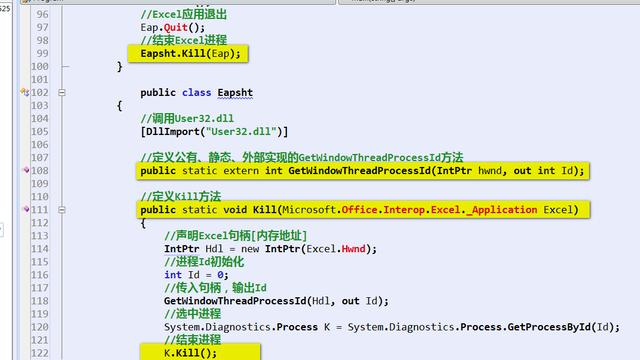Place cursor on 'Eap.Quit();' line
This screenshot has height=360, width=640.
click(173, 27)
